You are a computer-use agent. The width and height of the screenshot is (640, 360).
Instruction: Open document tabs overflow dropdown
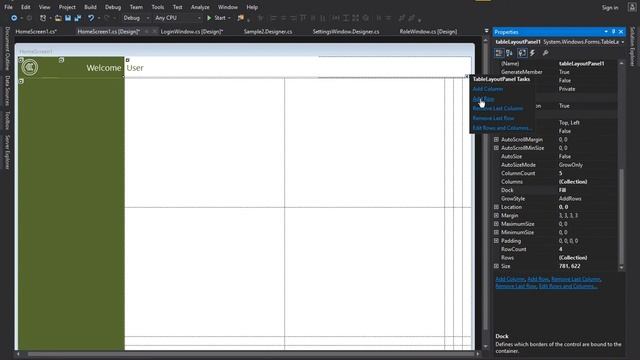(x=486, y=31)
